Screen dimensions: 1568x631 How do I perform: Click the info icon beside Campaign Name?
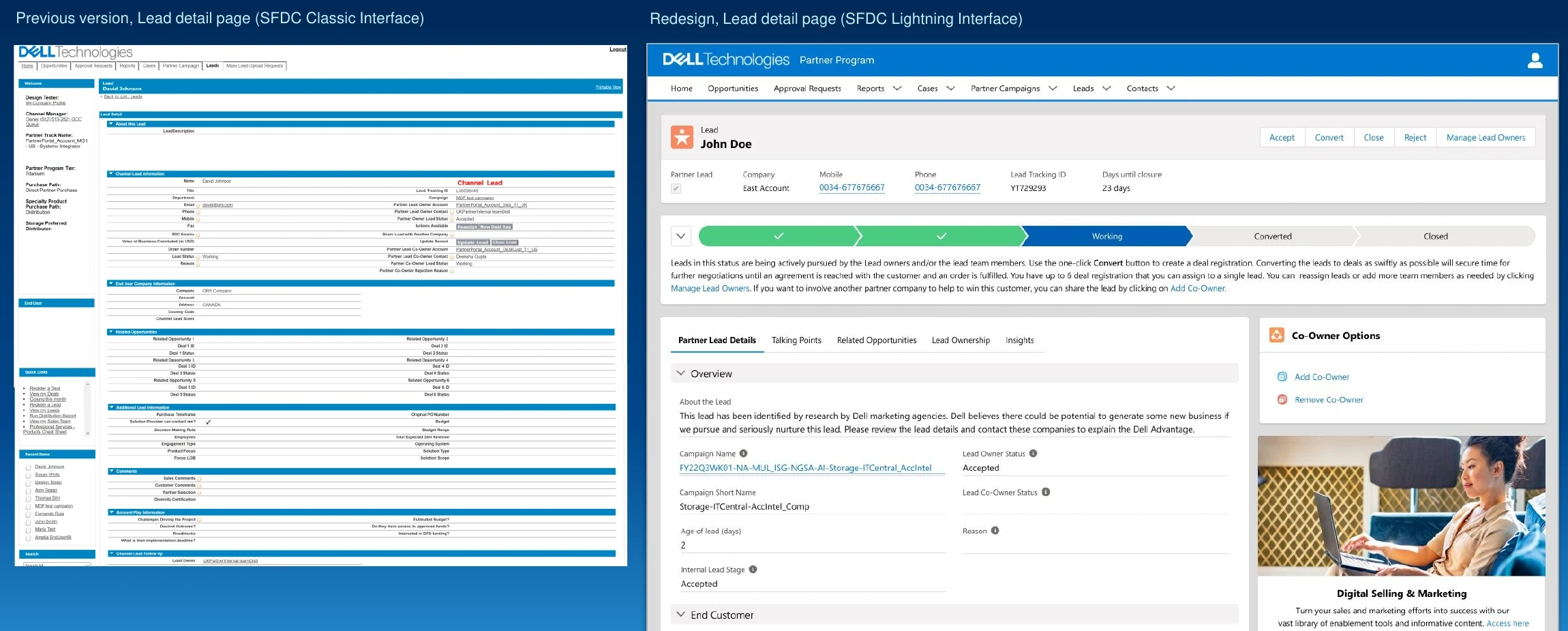[x=744, y=454]
